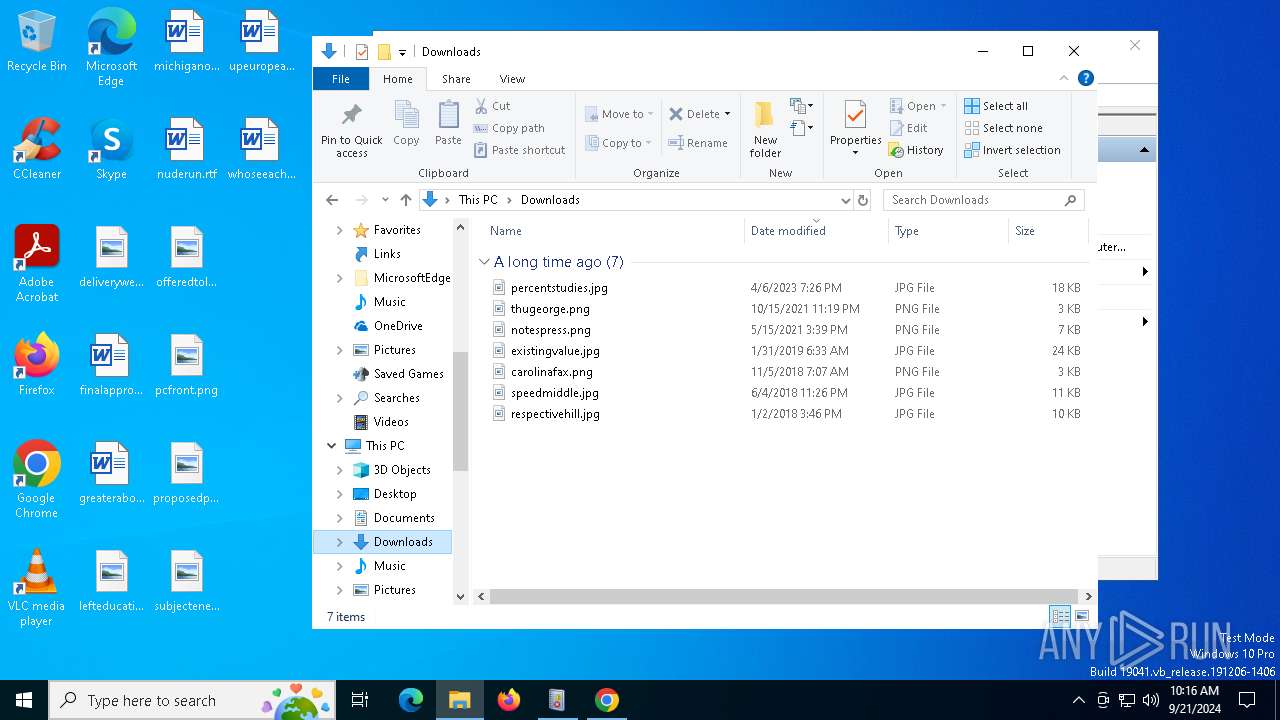Click Select all
The height and width of the screenshot is (720, 1280).
coord(996,106)
